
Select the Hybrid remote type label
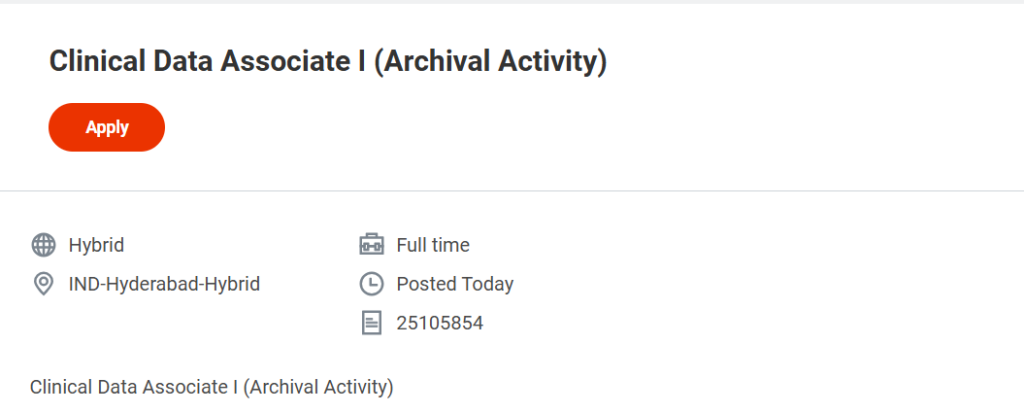pos(96,245)
